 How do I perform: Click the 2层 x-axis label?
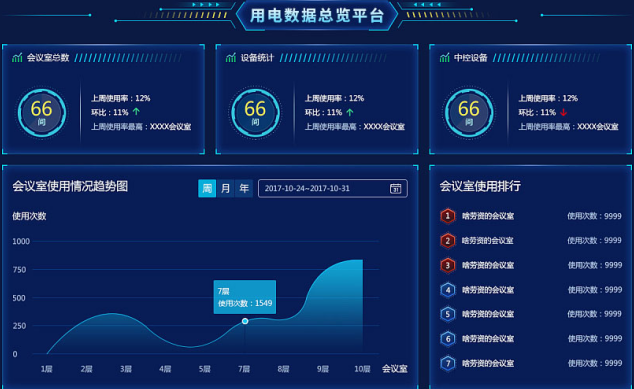[86, 369]
